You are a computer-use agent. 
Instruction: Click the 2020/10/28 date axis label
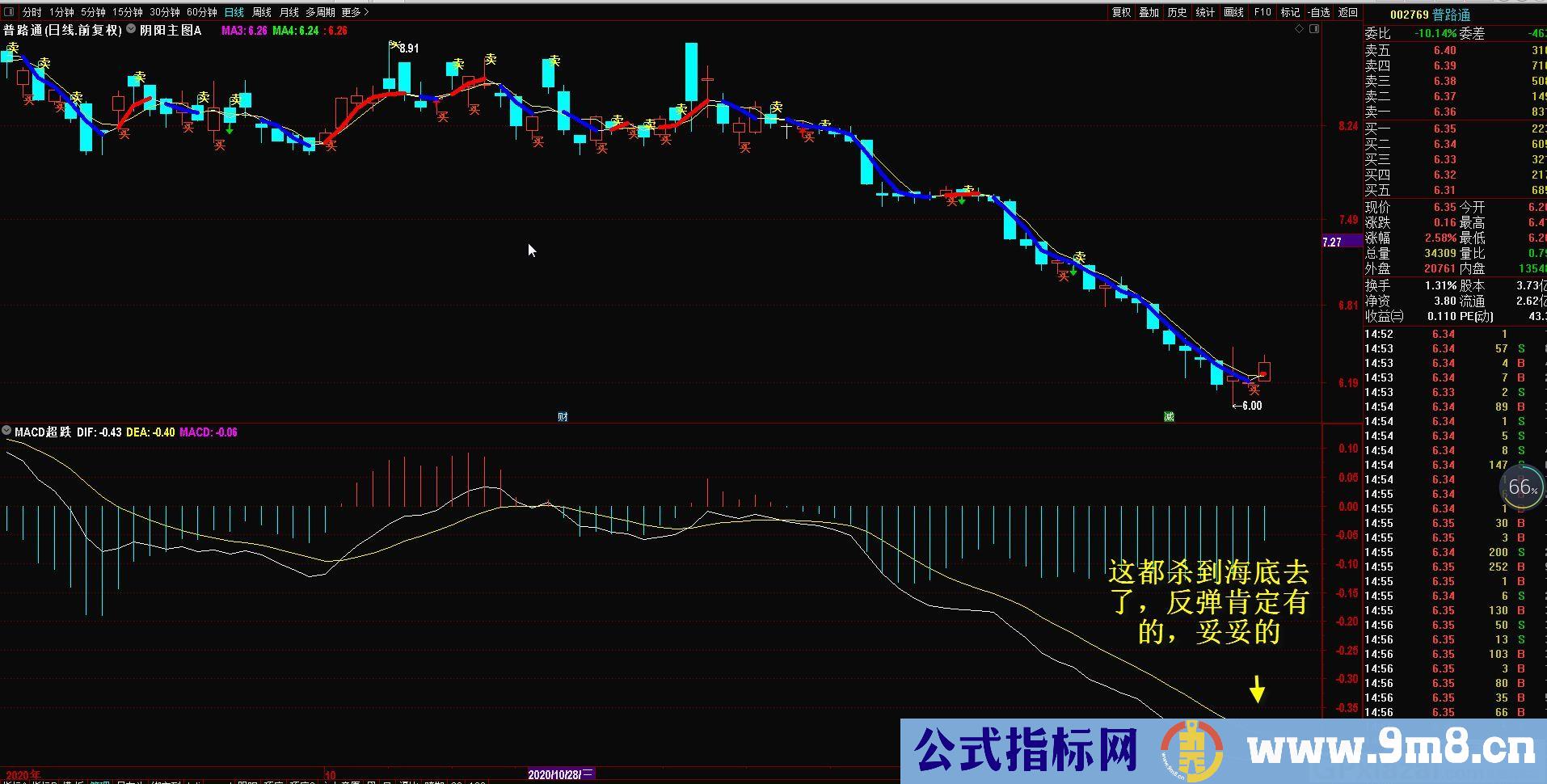point(561,774)
